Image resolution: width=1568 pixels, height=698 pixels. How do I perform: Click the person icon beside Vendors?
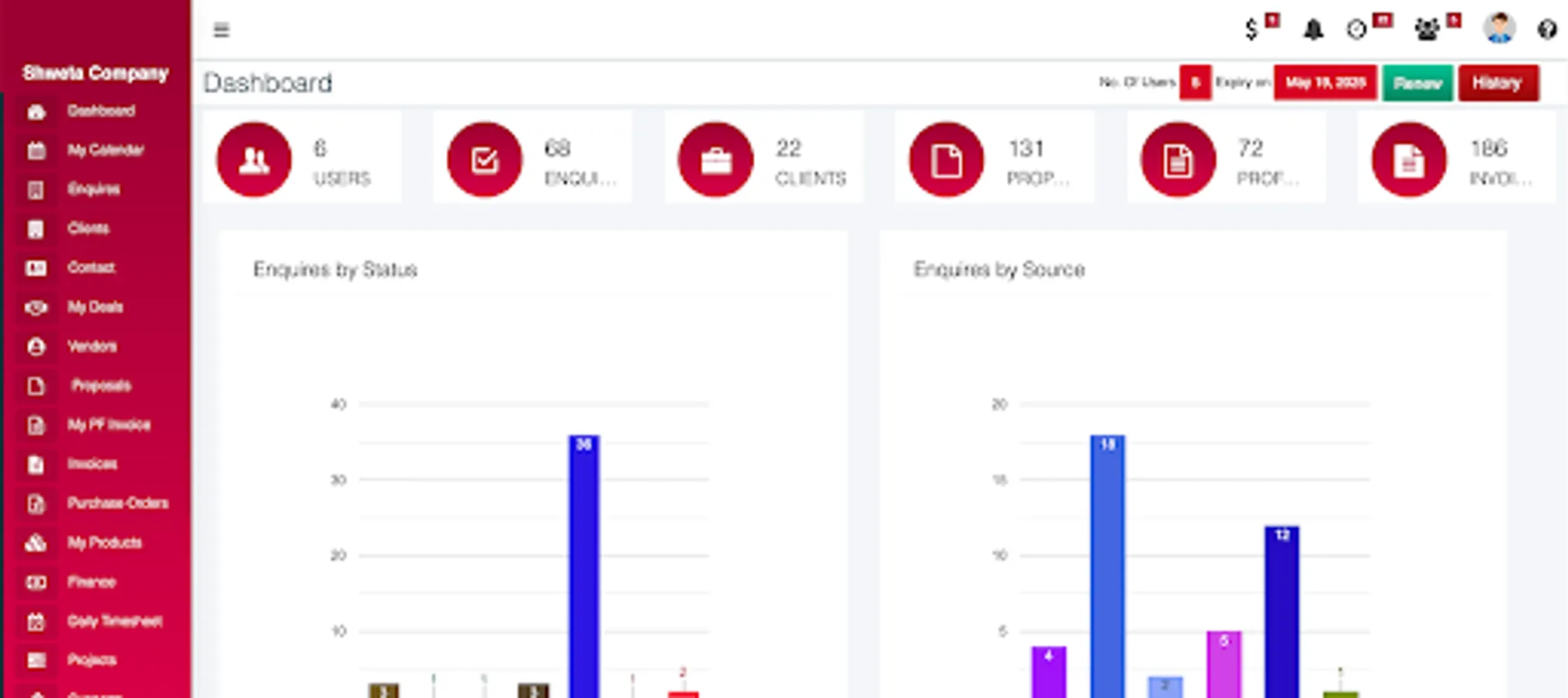(x=36, y=347)
